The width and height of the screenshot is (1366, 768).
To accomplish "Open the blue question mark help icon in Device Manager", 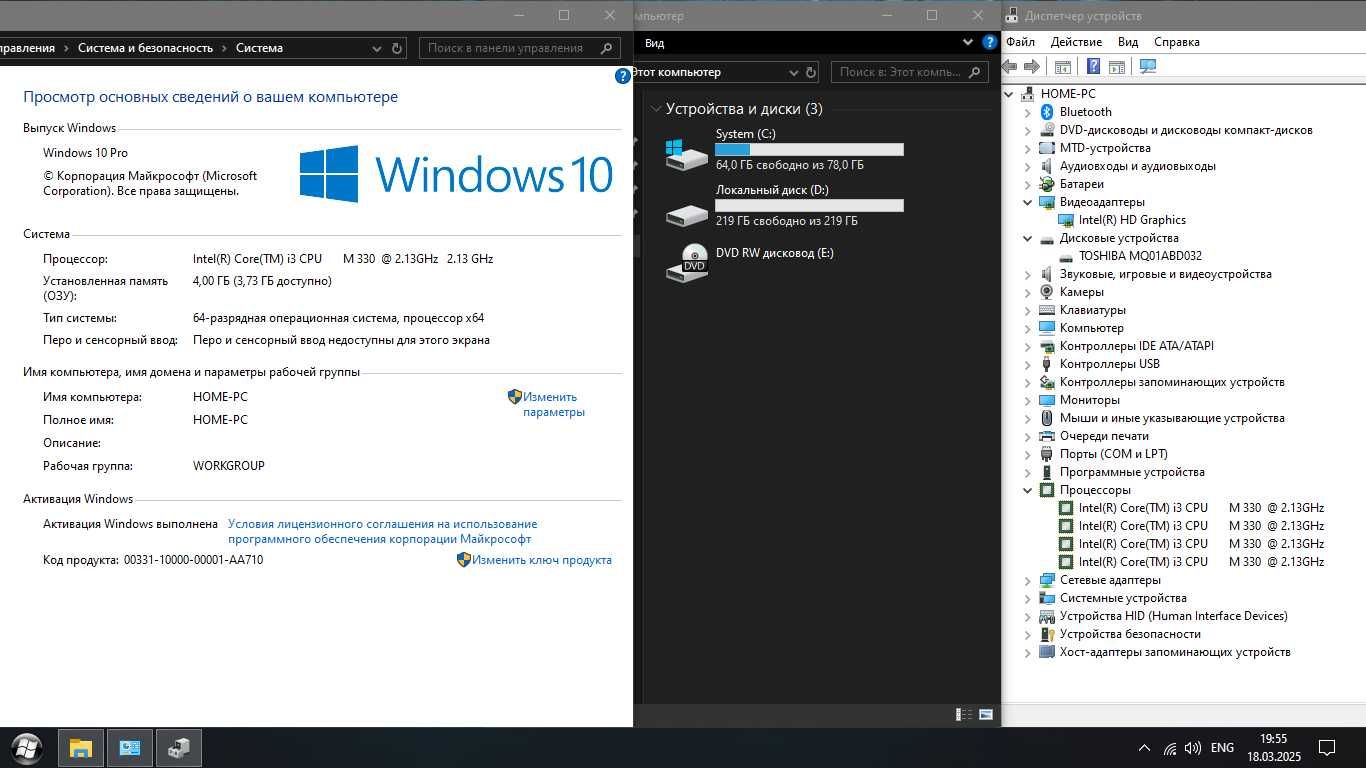I will click(x=1093, y=66).
